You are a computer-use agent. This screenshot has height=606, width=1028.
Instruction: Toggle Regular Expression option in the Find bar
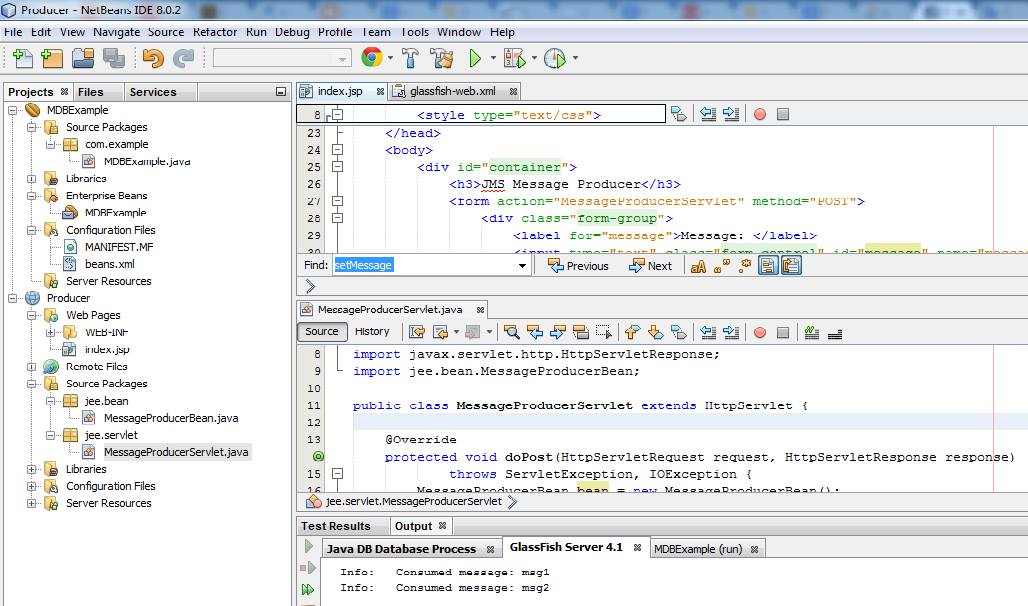(x=745, y=266)
